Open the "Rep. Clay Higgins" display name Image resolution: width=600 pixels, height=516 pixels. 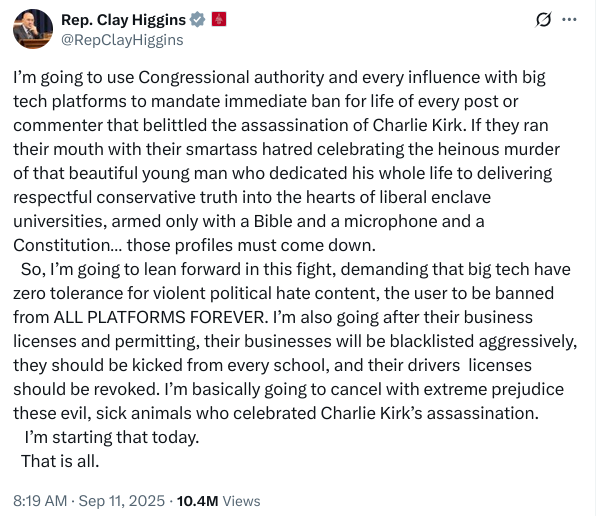click(123, 20)
